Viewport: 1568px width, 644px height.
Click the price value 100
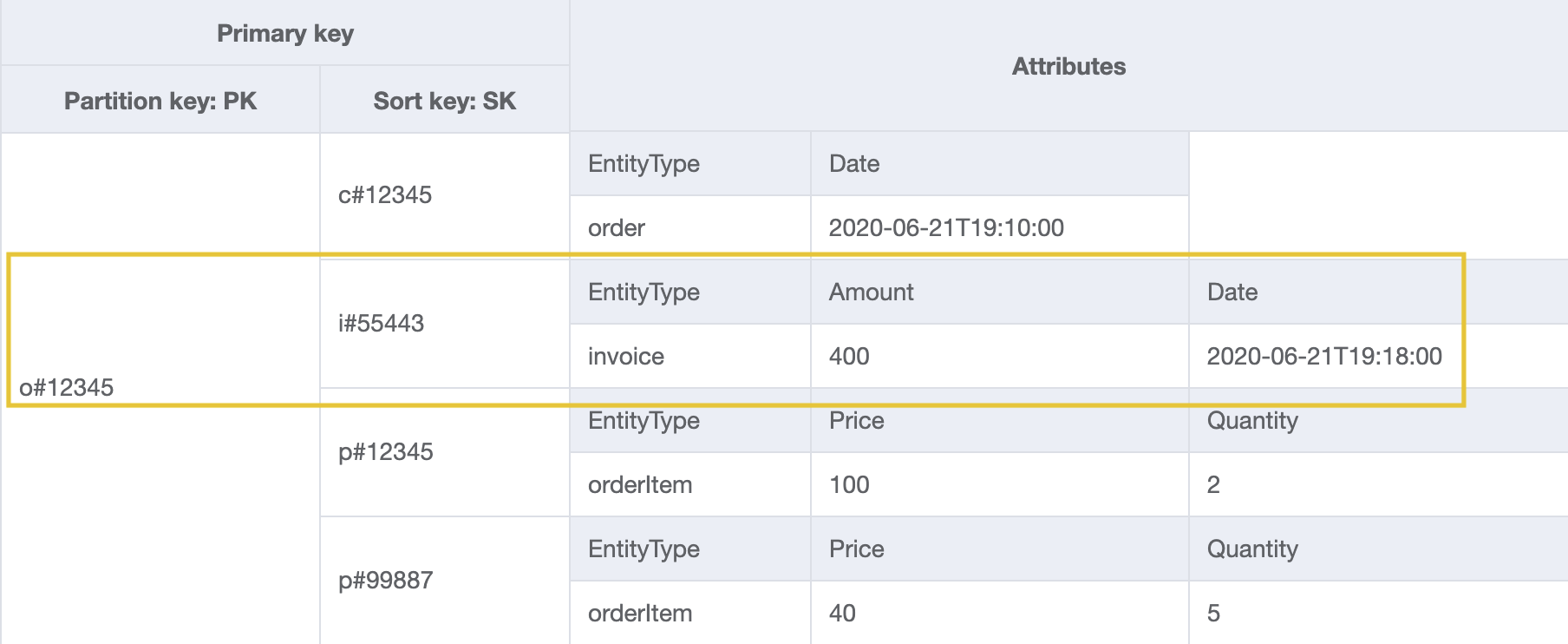849,484
